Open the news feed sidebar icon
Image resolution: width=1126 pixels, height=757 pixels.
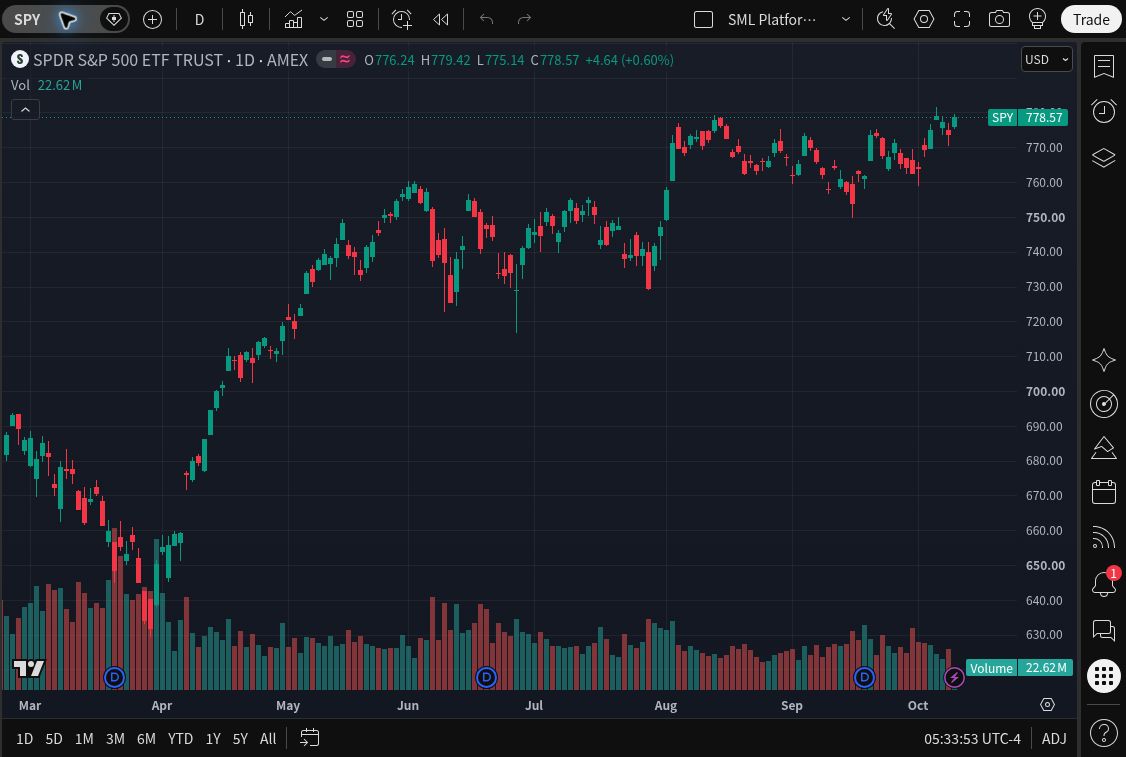click(1104, 537)
